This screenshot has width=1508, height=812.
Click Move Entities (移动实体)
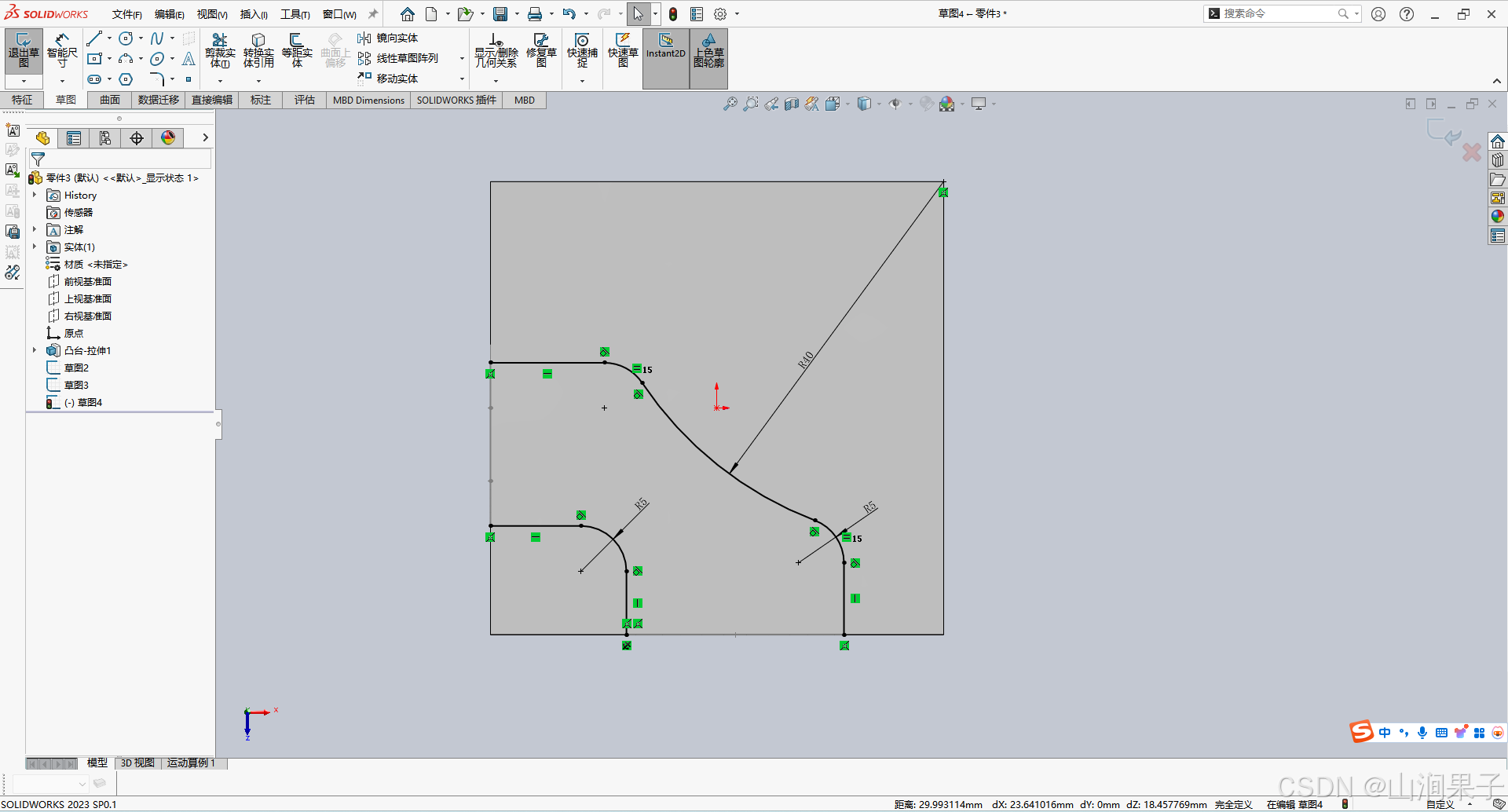(x=388, y=79)
